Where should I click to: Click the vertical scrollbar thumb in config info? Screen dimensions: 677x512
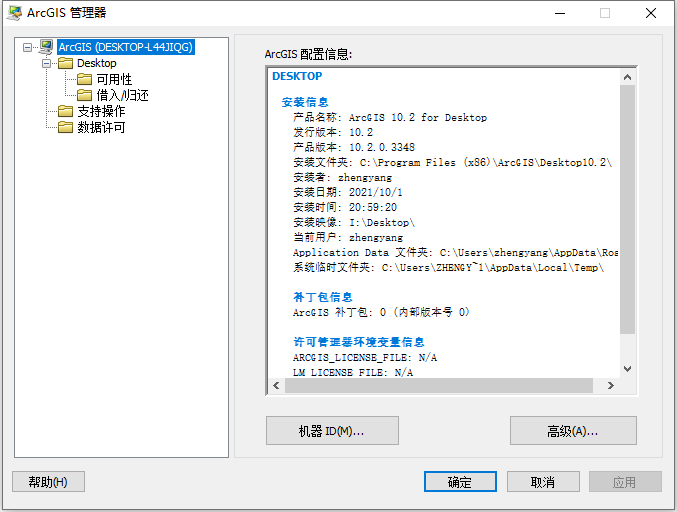coord(627,209)
